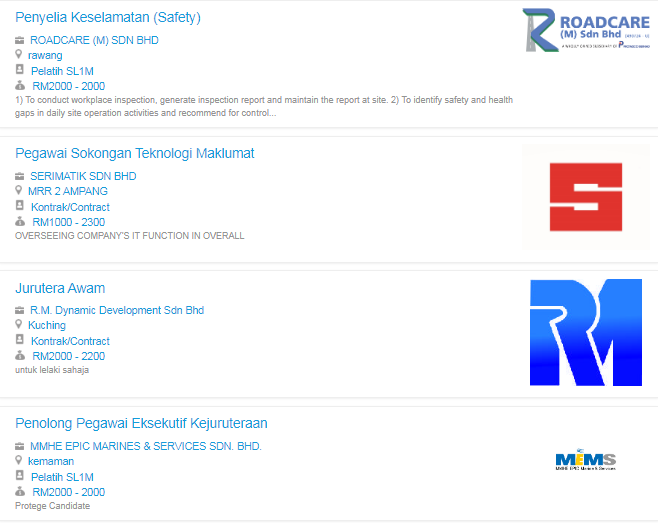Open Penolong Pegawai Eksekutif Kejuruteraan job listing
658x523 pixels.
click(x=141, y=423)
